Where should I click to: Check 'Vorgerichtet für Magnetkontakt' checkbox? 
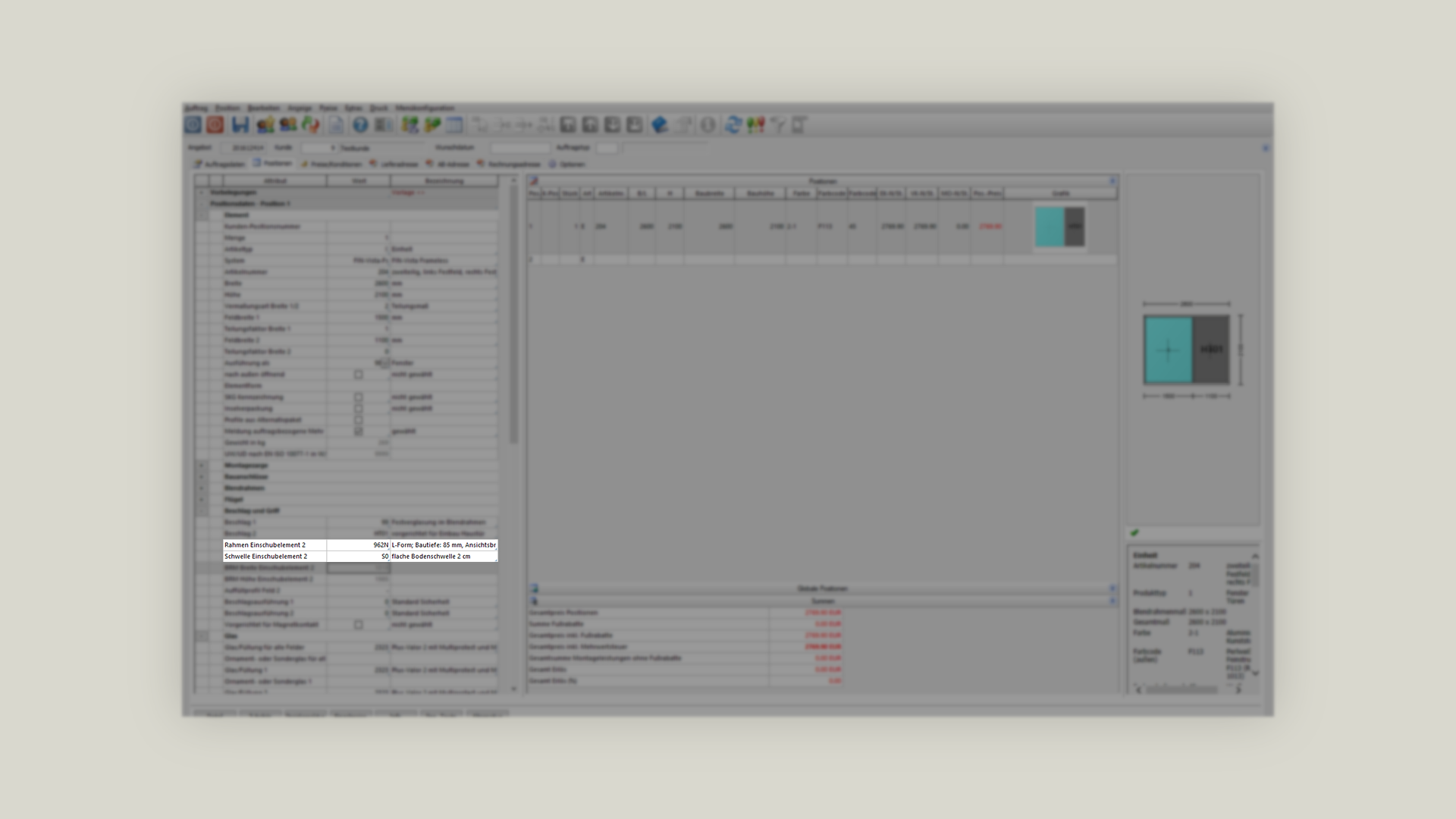pyautogui.click(x=359, y=625)
